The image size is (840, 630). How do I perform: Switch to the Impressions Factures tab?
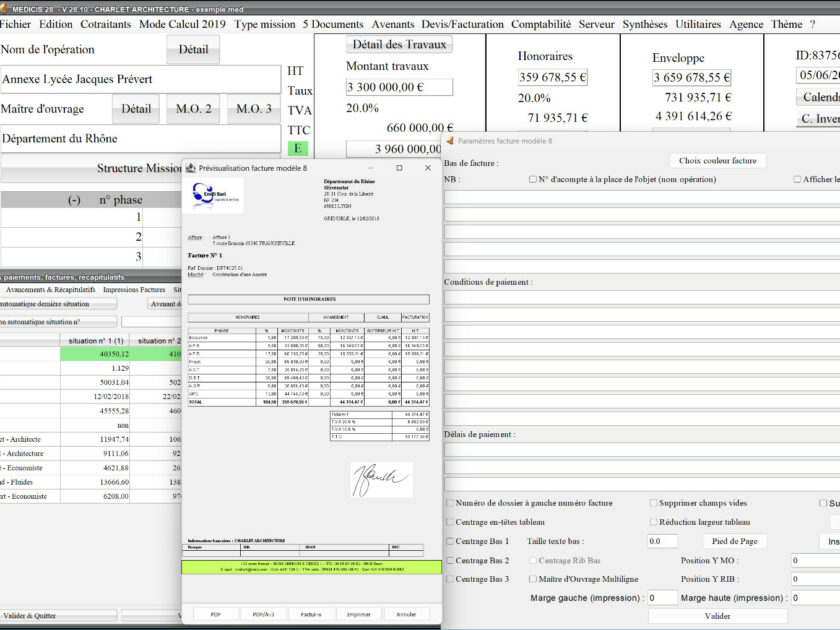(x=134, y=289)
